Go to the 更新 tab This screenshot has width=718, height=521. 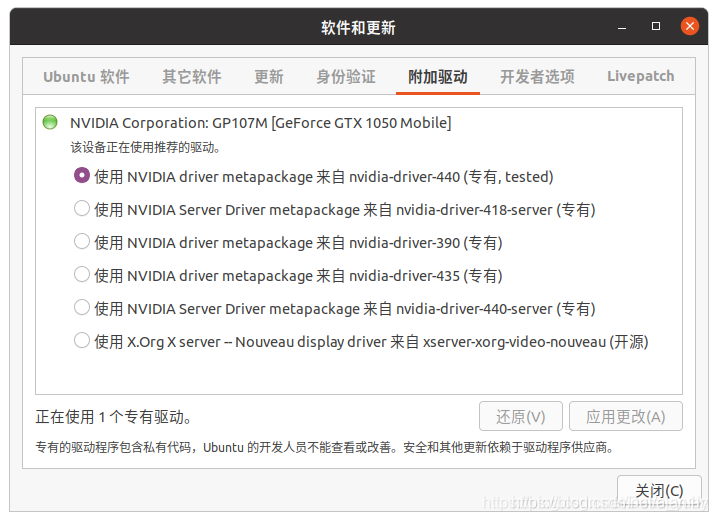click(269, 76)
